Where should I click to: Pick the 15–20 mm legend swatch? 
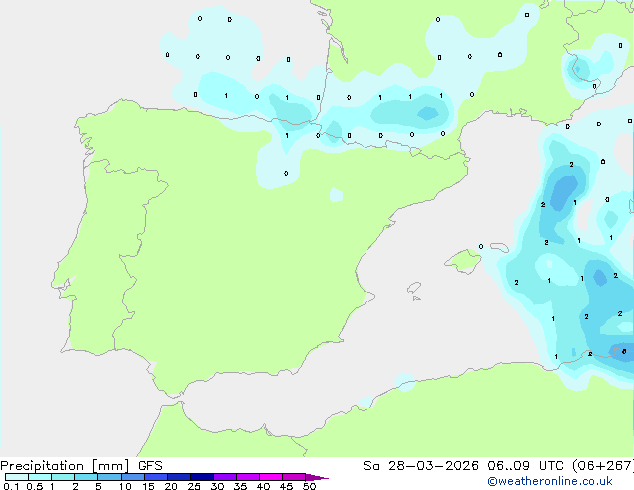[x=156, y=477]
